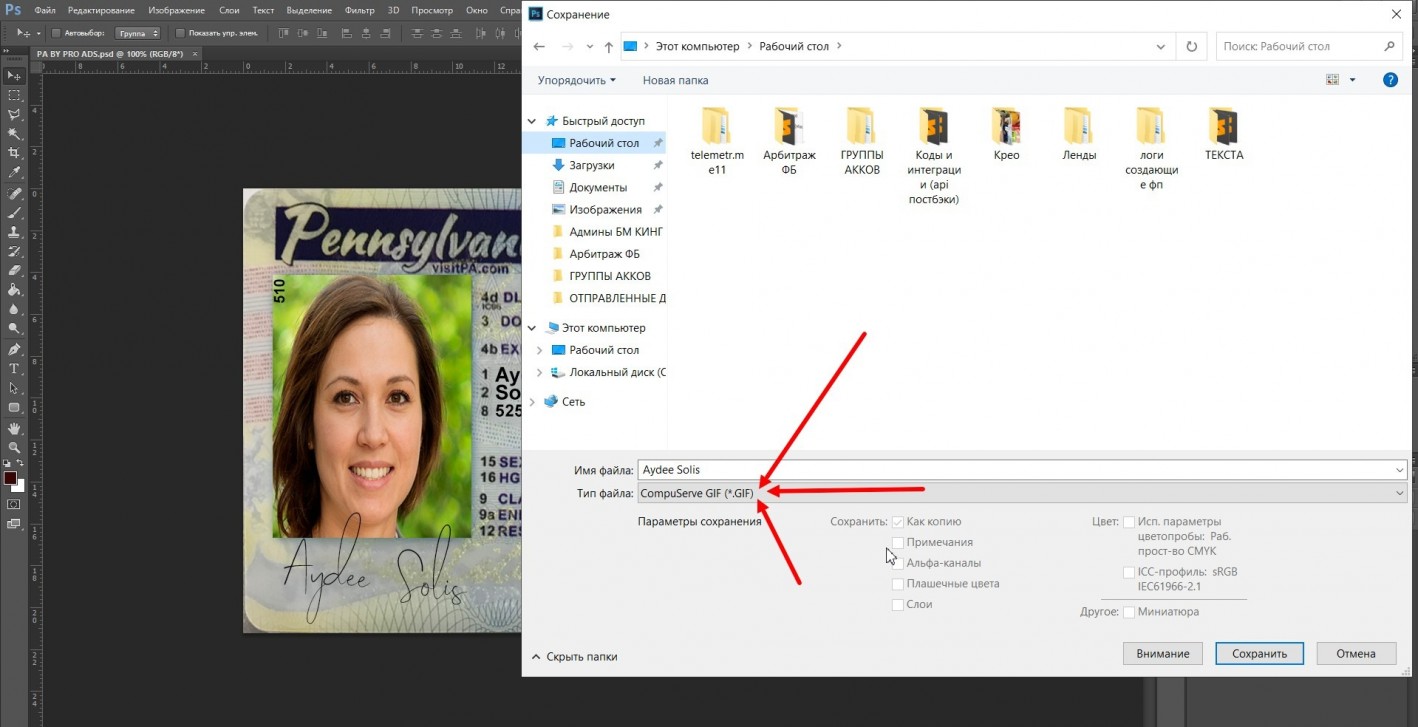This screenshot has width=1418, height=727.
Task: Click align top edges icon in options bar
Action: [x=282, y=33]
